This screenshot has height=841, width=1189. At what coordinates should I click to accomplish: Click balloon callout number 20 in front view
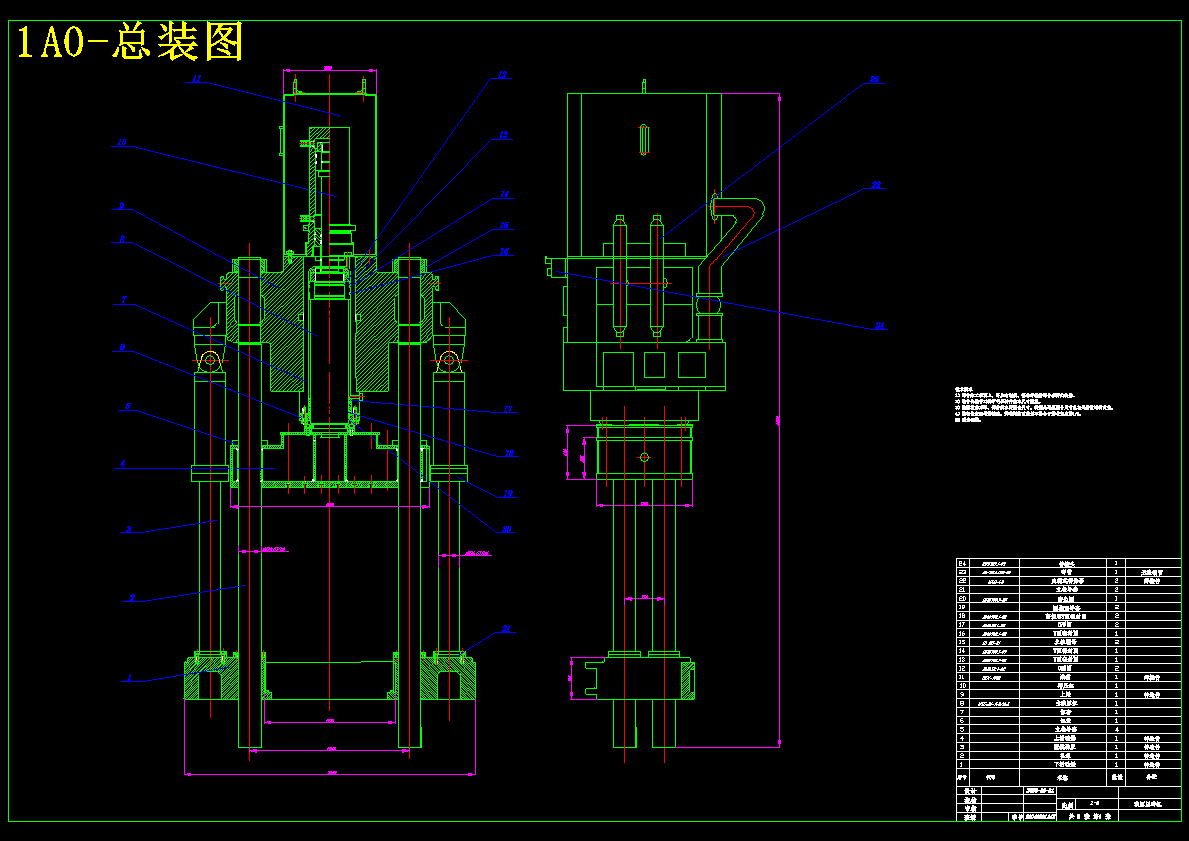pos(506,529)
